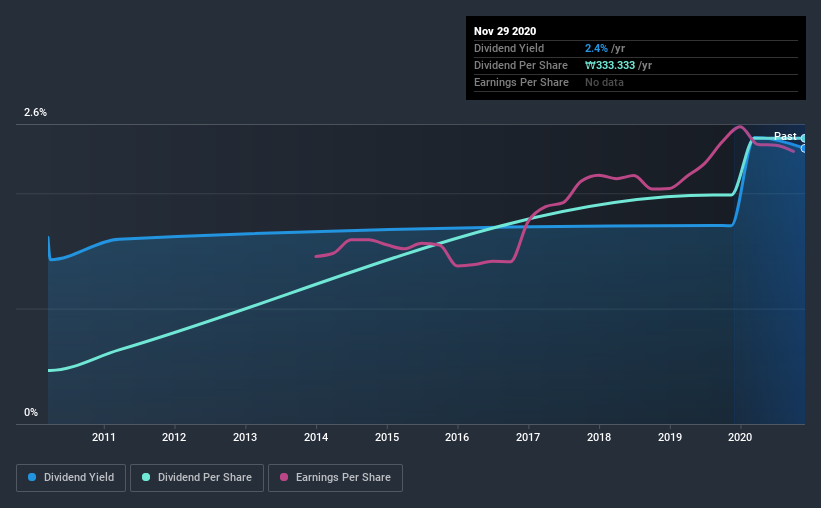Select the 2014 label on the time axis
The image size is (821, 508).
[316, 437]
